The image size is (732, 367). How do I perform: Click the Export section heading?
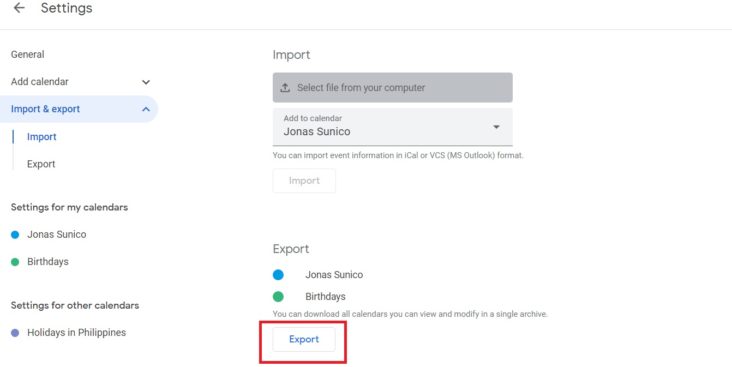click(x=291, y=249)
